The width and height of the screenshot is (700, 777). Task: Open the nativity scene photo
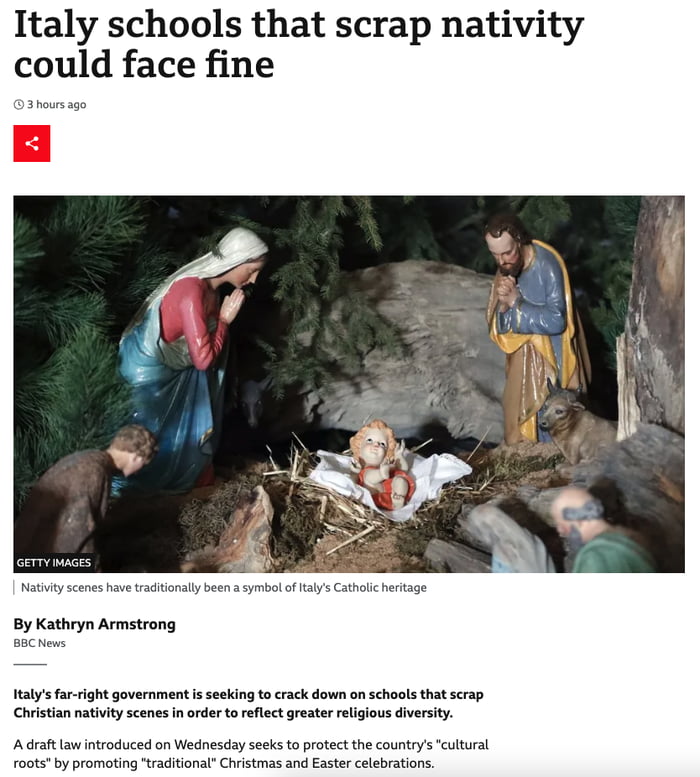tap(349, 384)
